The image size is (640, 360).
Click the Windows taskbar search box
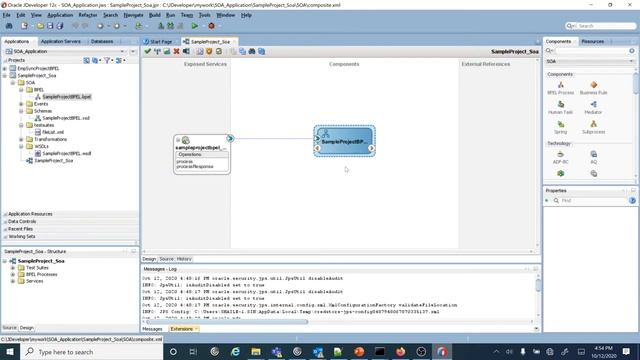pos(91,351)
